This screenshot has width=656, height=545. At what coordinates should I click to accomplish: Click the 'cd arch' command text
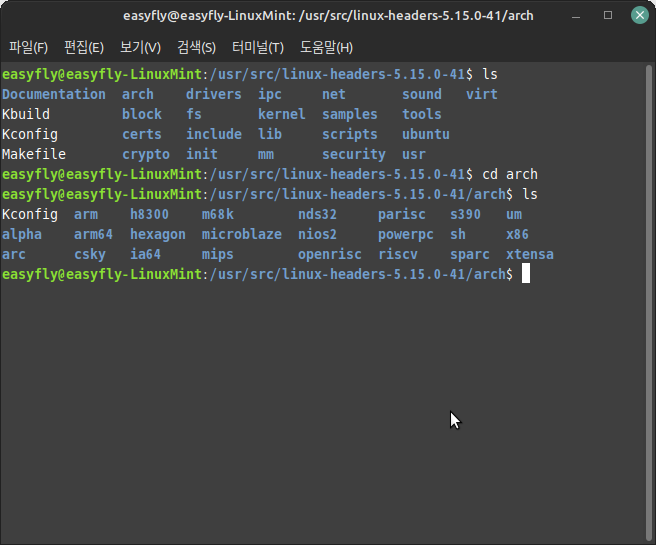[x=510, y=174]
